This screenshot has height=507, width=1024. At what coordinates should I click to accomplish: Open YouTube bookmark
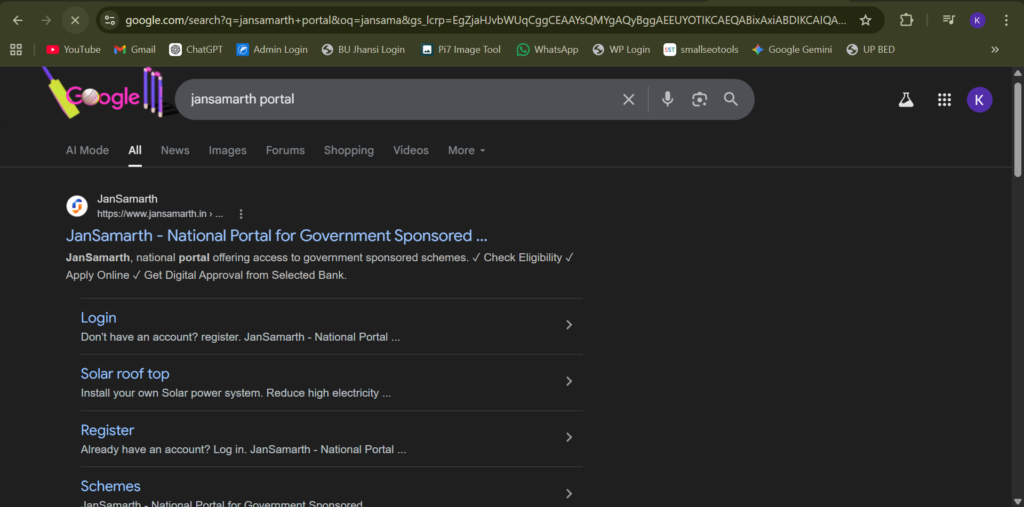pos(73,50)
